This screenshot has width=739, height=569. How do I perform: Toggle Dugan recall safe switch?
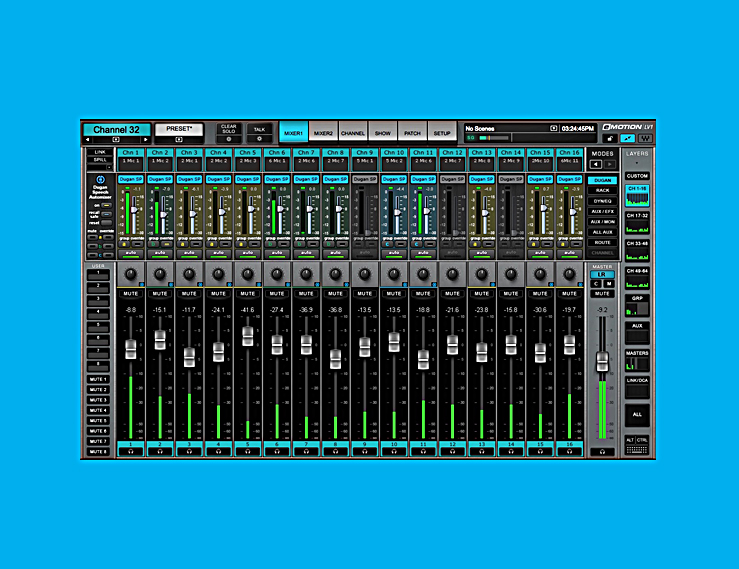[107, 214]
